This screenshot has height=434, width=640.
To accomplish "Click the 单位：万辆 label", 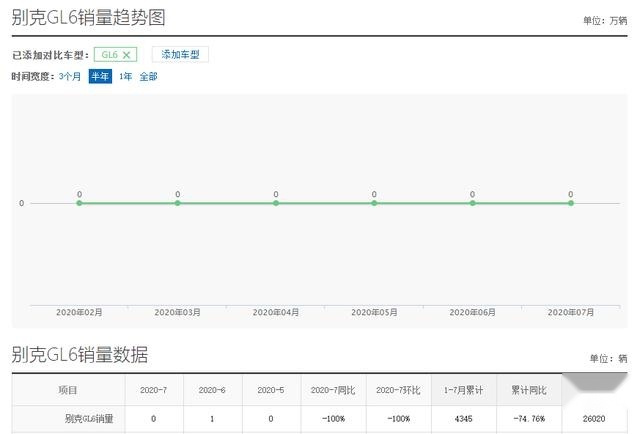I will pyautogui.click(x=605, y=20).
